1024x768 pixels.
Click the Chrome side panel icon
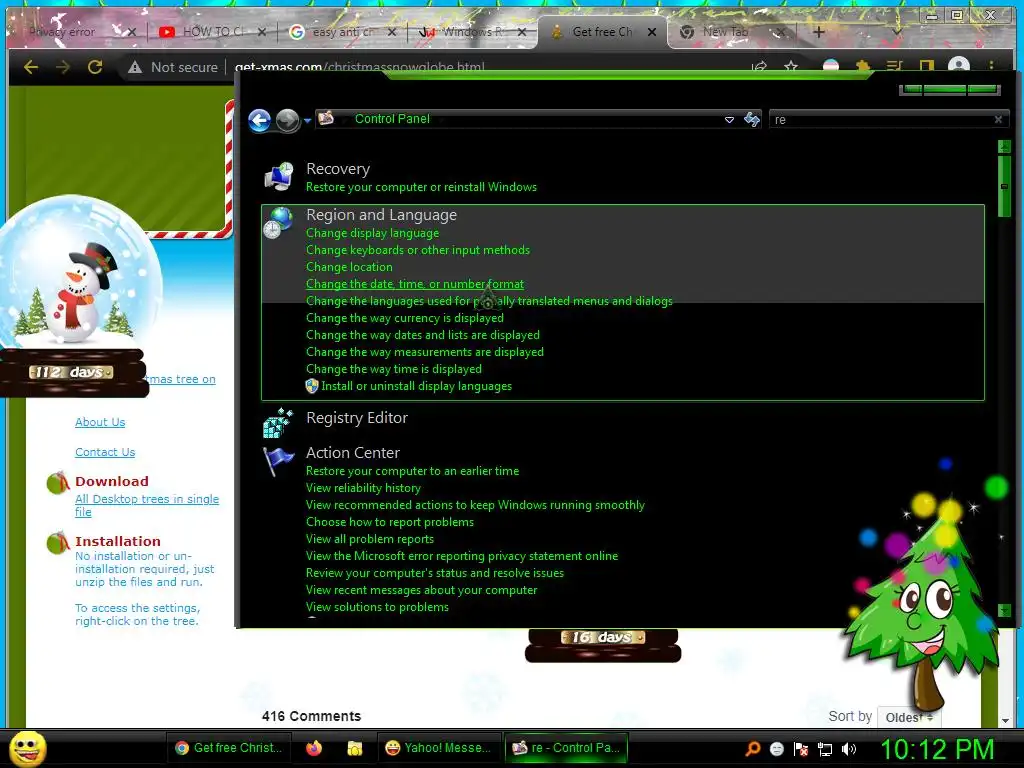[x=926, y=66]
